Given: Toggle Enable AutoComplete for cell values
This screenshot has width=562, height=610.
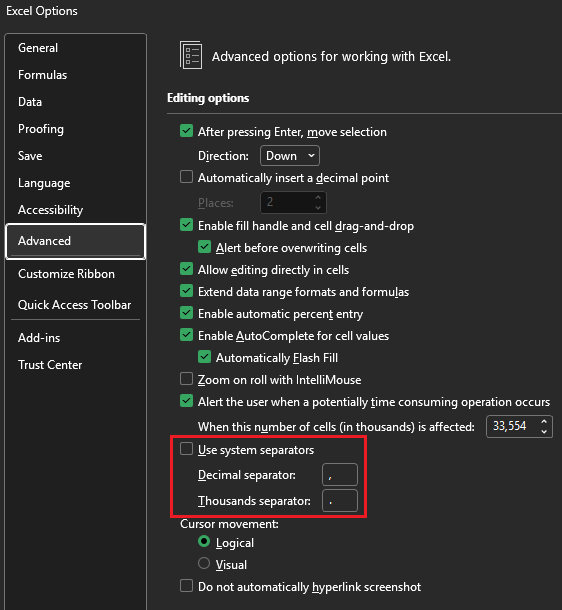Looking at the screenshot, I should tap(186, 335).
